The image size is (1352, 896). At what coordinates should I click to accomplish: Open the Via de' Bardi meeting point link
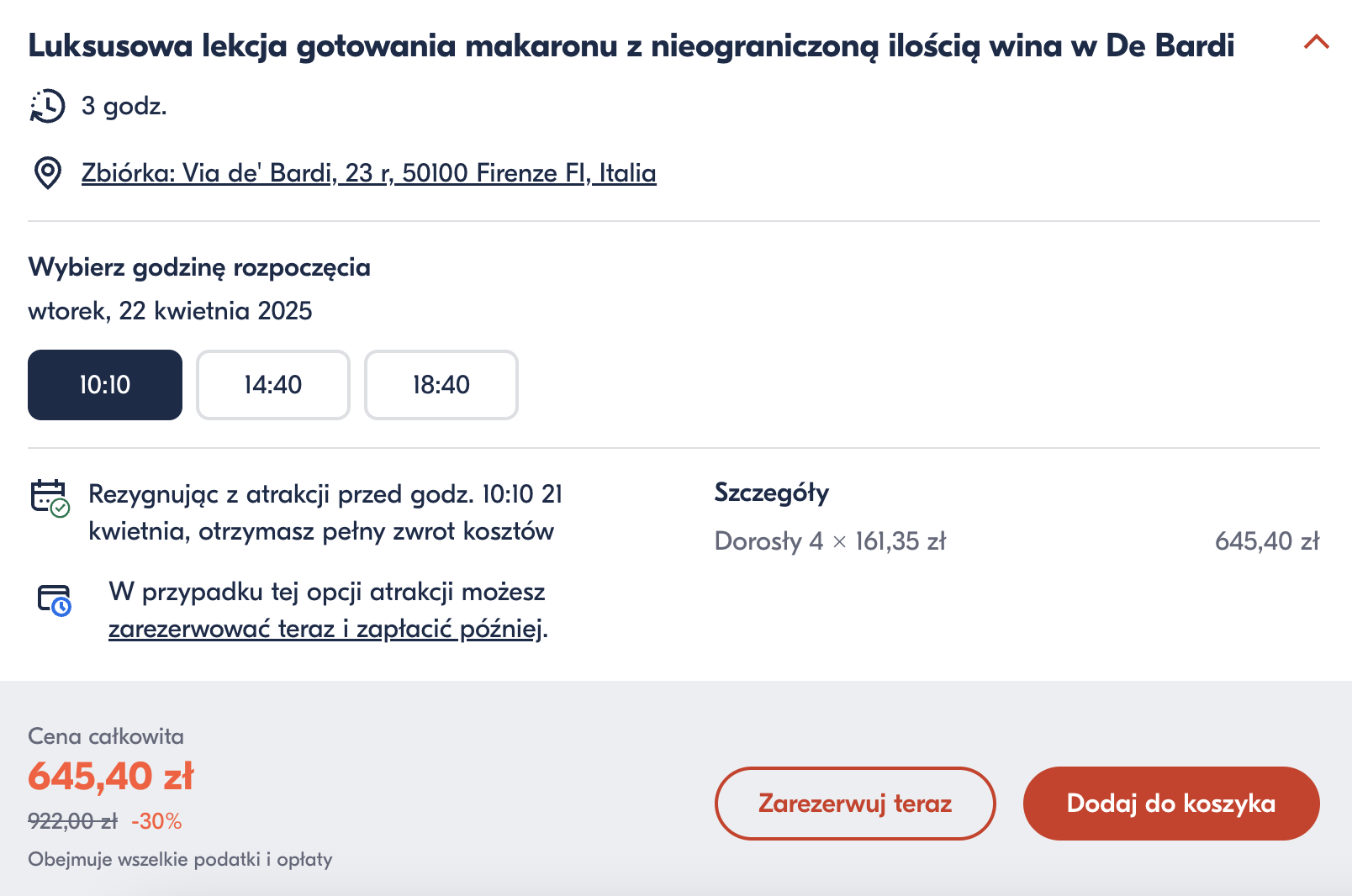[368, 173]
